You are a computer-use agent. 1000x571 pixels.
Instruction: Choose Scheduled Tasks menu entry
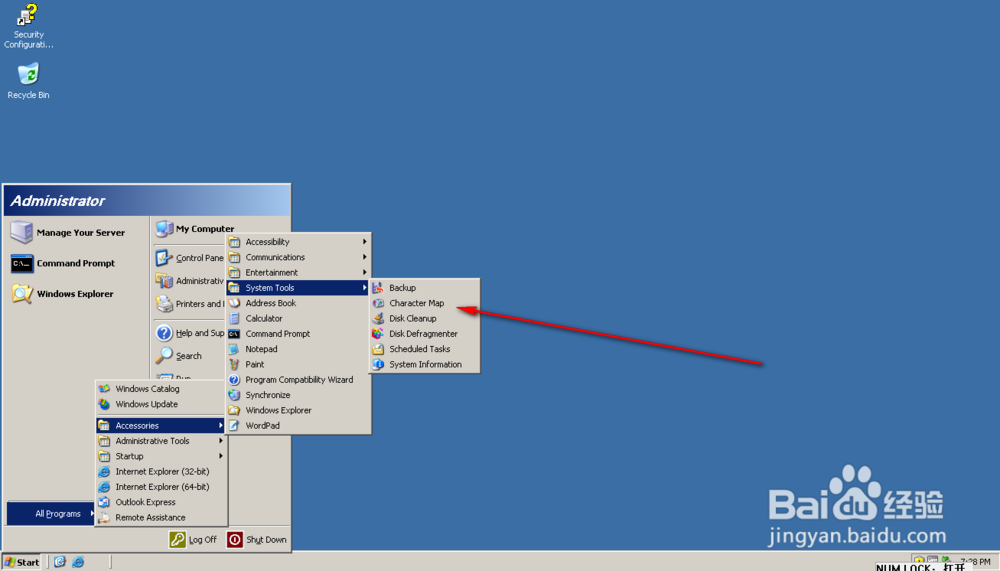pos(425,349)
